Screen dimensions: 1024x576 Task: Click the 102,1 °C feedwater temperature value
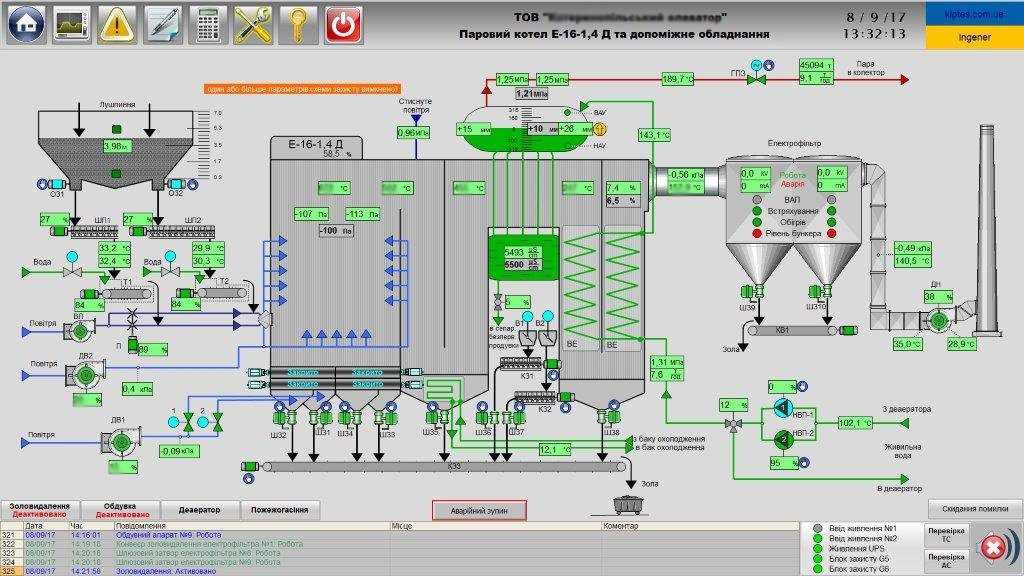[x=855, y=423]
